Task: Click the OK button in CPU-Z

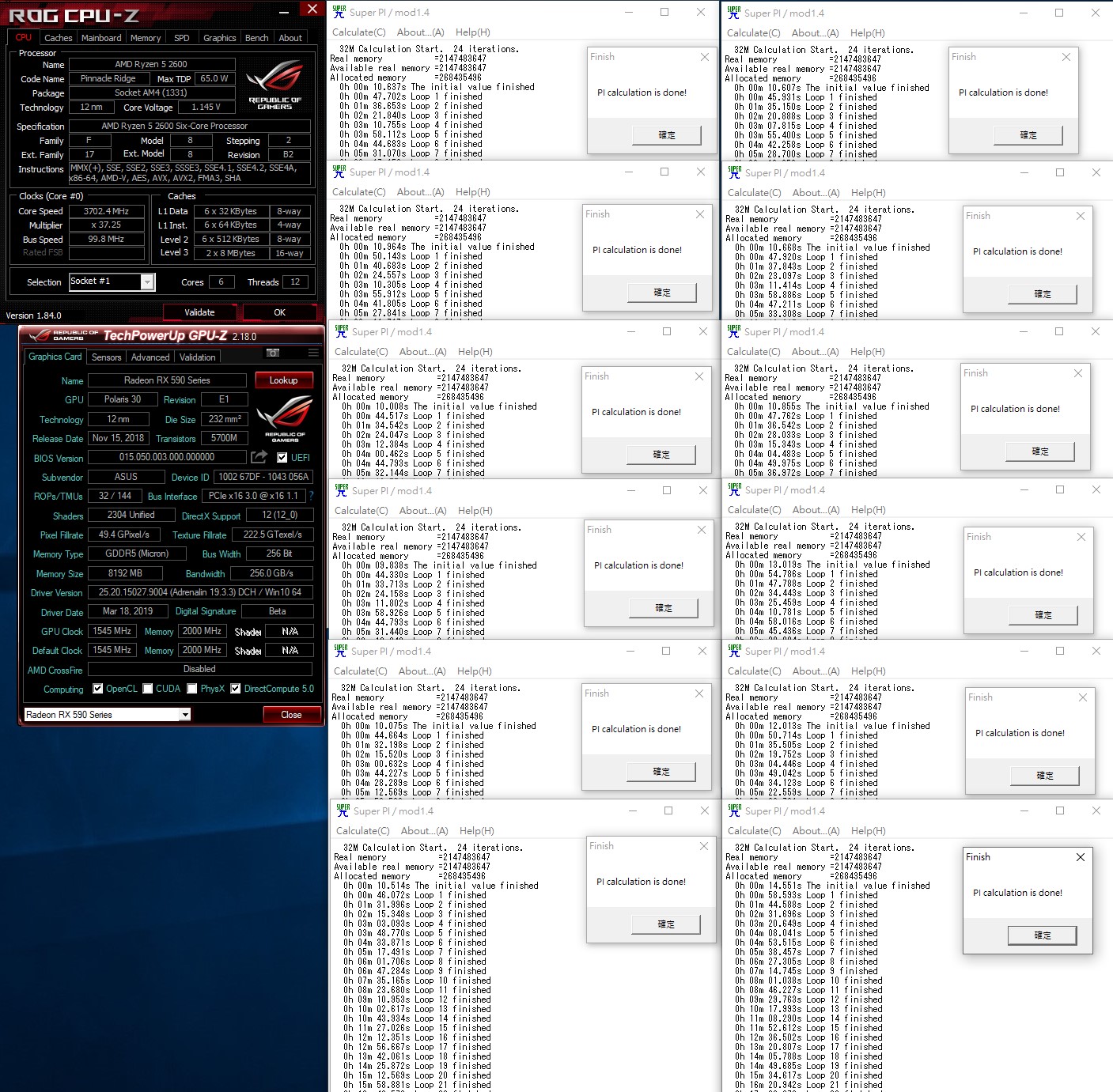Action: [279, 312]
